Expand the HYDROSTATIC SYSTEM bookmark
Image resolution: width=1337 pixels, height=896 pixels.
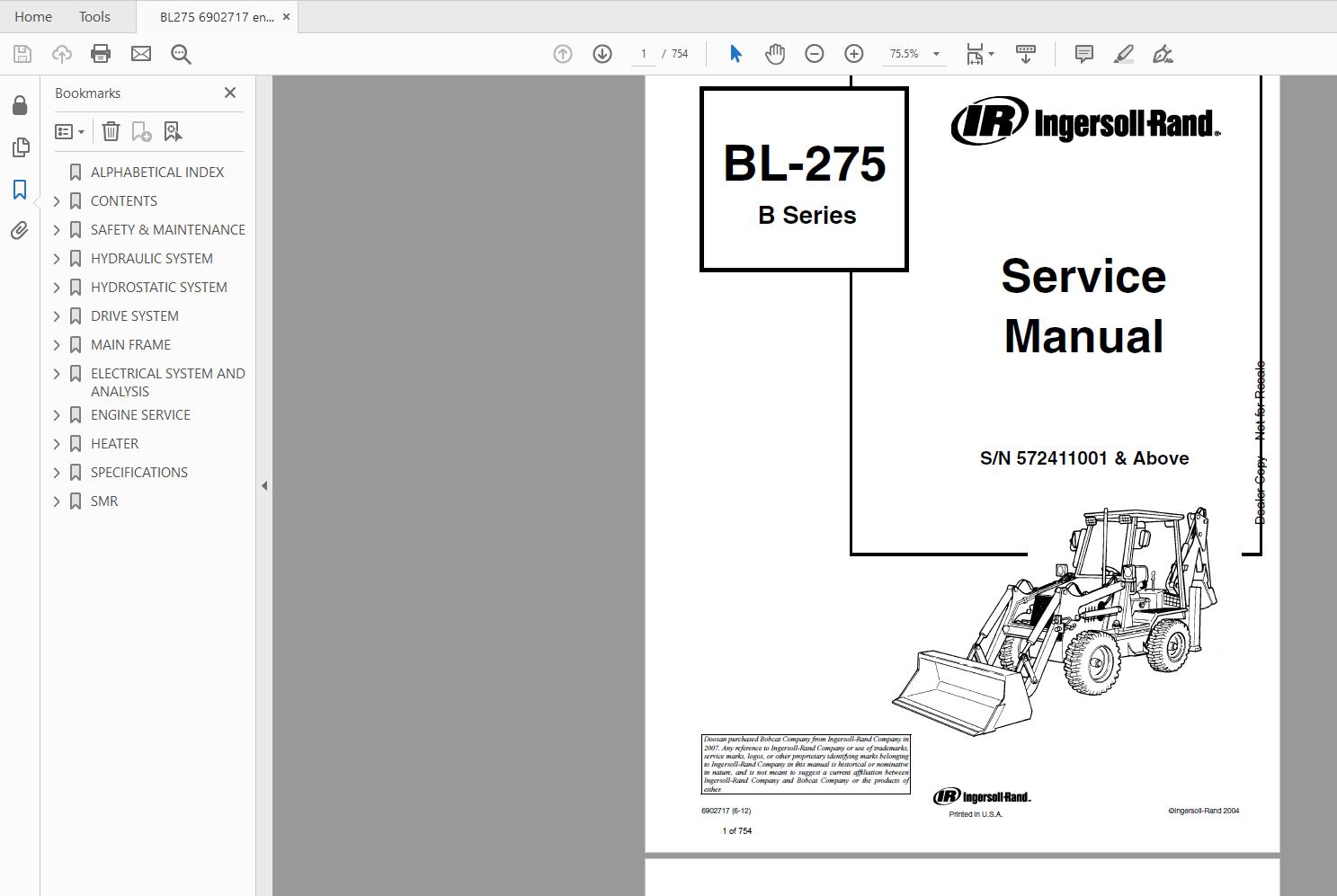[57, 288]
